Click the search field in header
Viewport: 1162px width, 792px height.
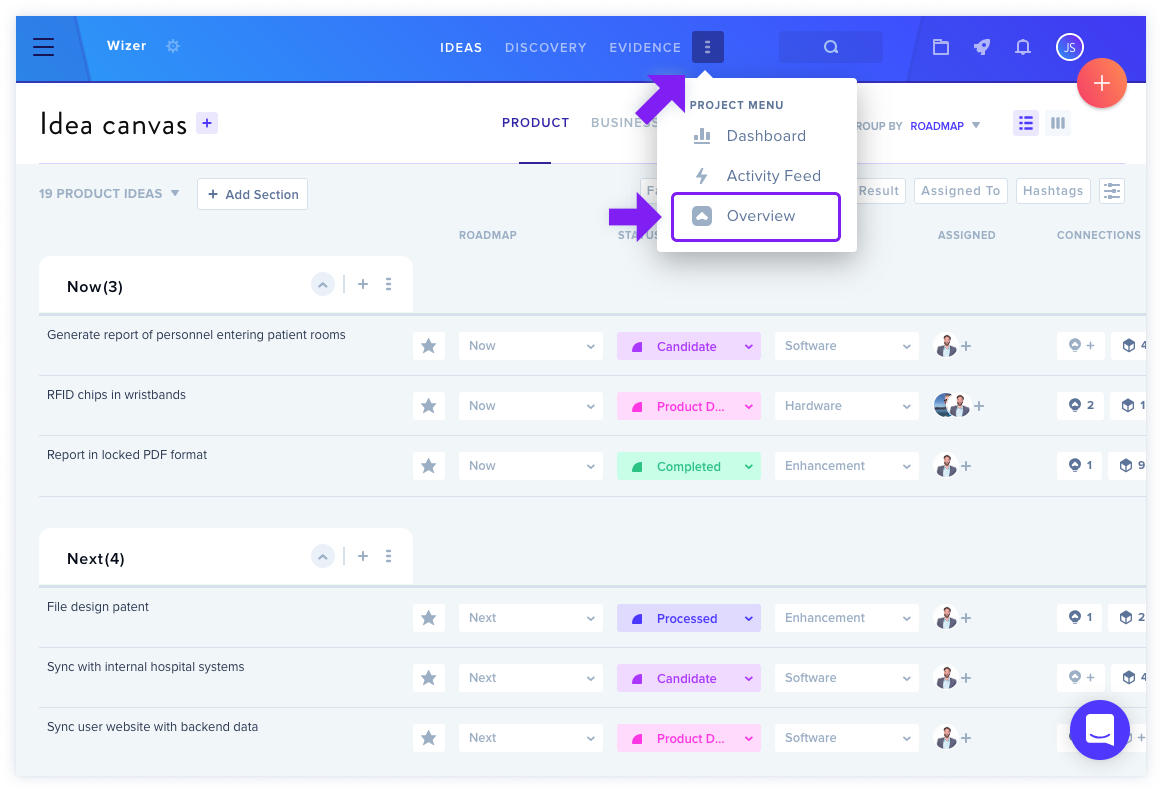pyautogui.click(x=830, y=47)
